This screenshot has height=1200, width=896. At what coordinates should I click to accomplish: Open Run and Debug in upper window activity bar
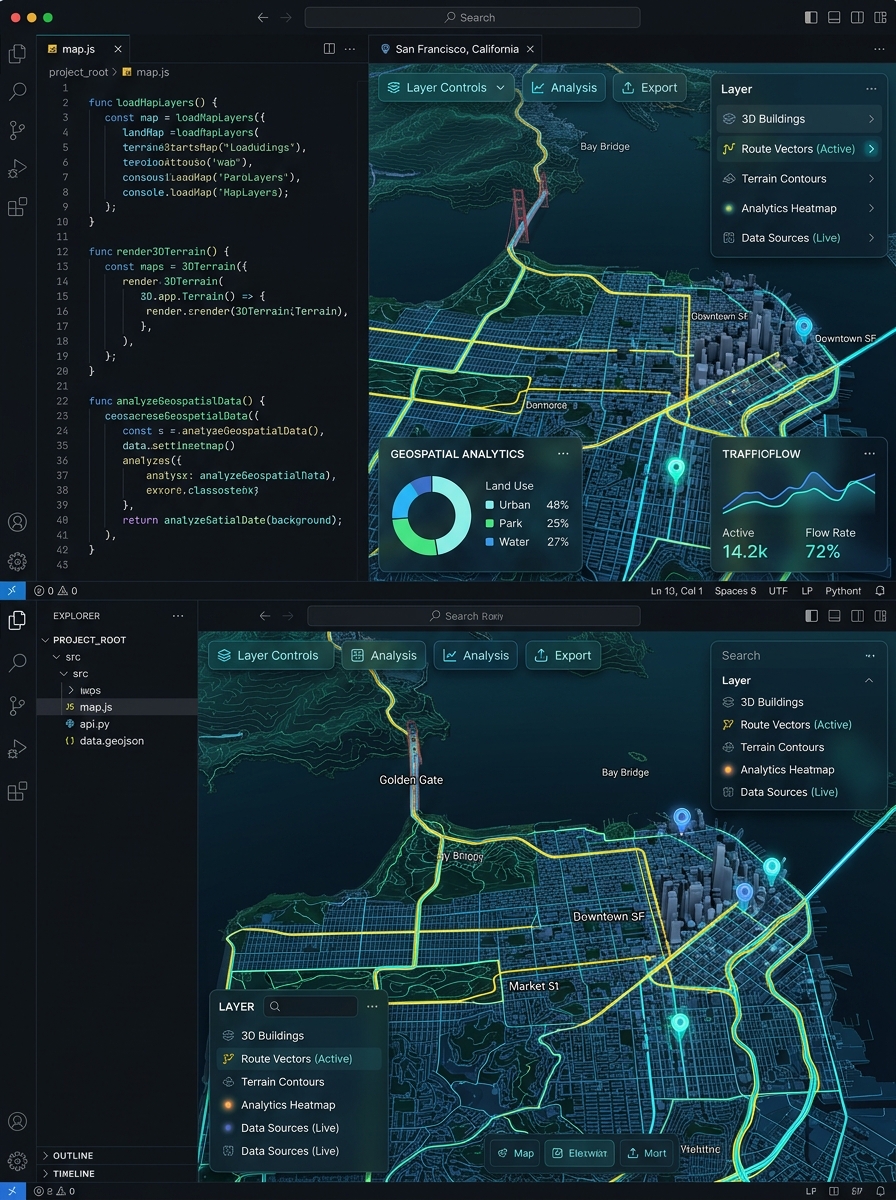point(17,168)
